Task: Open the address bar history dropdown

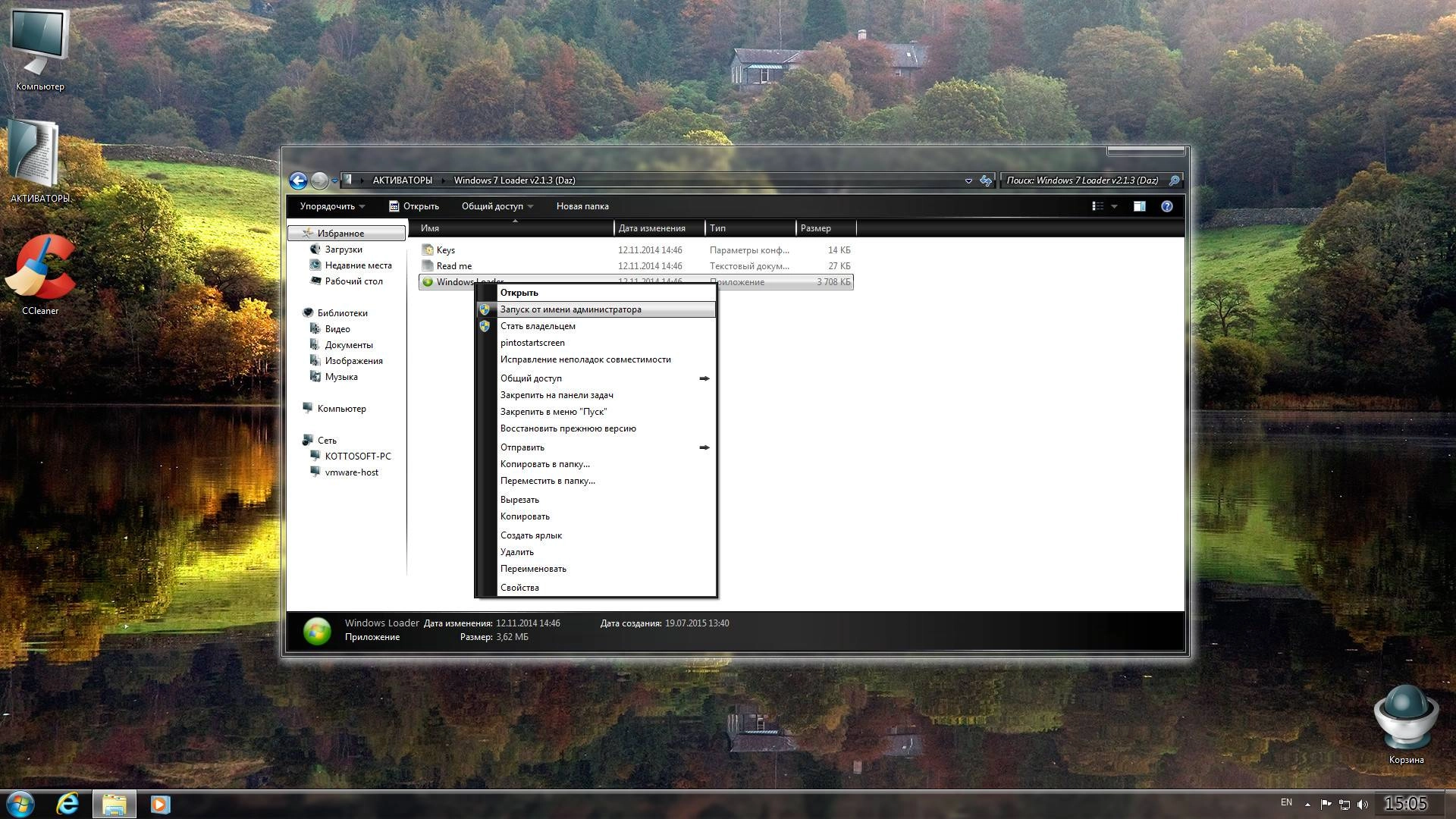Action: tap(968, 180)
